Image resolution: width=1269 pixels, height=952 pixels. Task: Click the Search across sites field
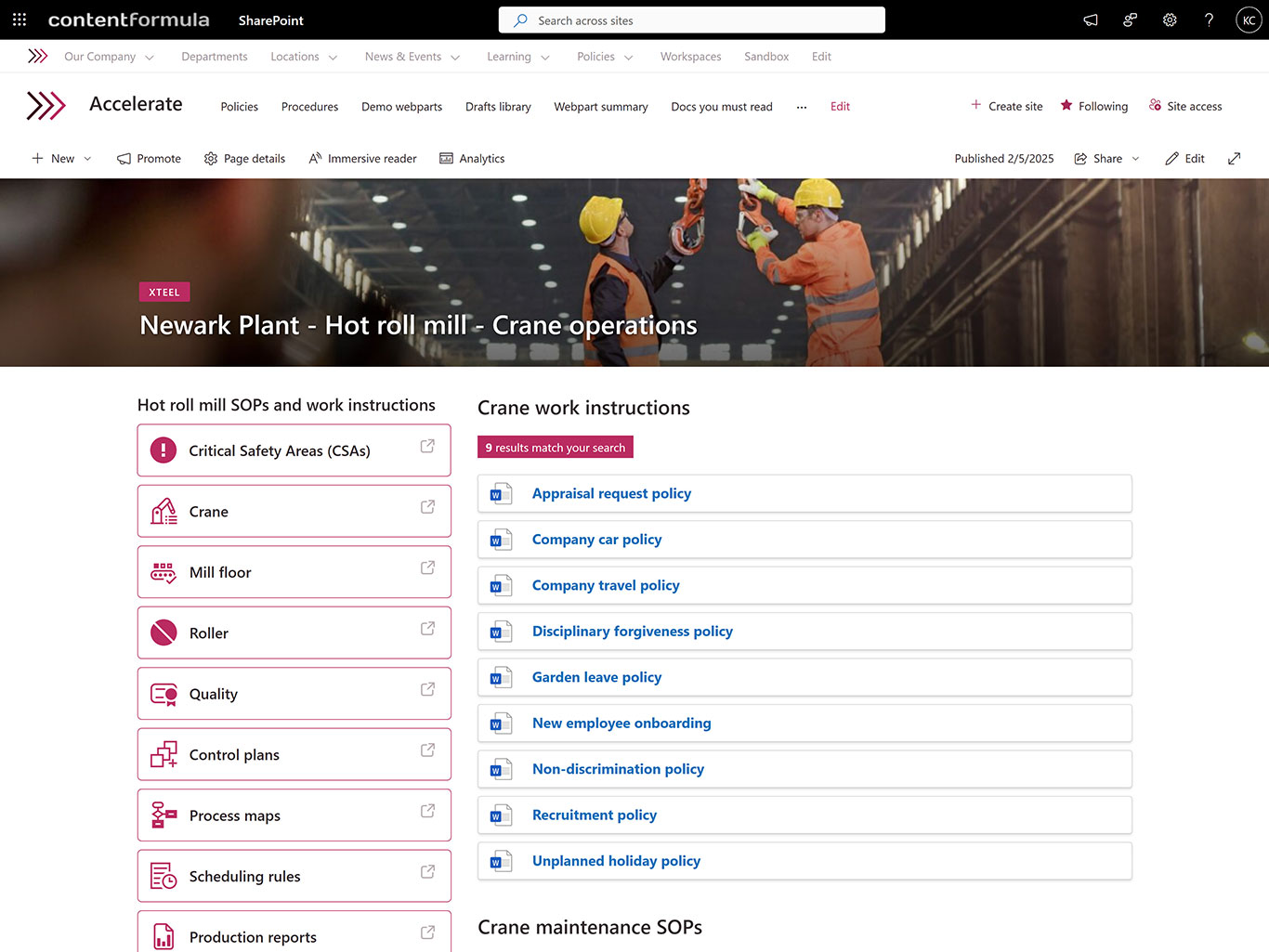point(691,20)
